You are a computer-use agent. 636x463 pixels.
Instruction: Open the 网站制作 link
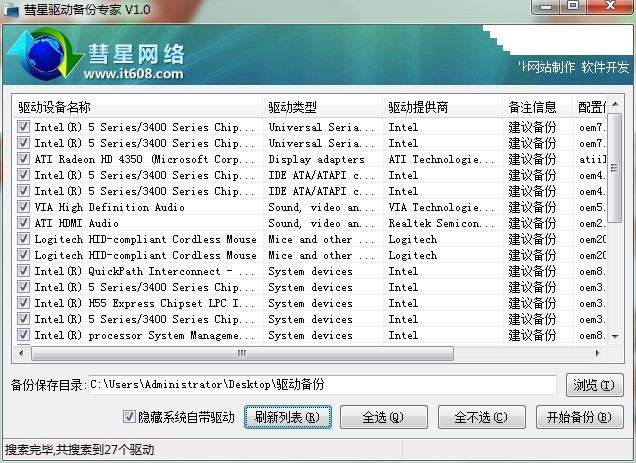pos(549,67)
